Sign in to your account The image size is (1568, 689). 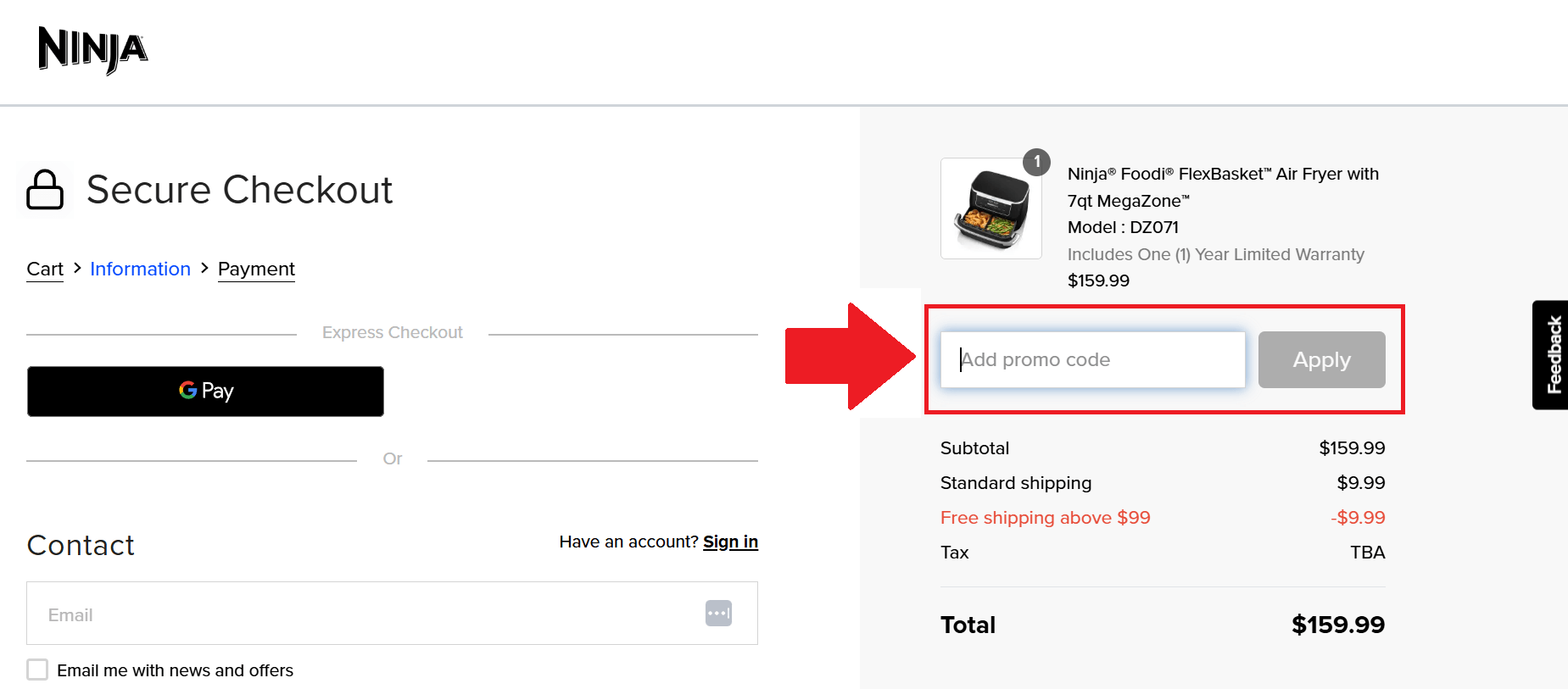click(x=730, y=542)
